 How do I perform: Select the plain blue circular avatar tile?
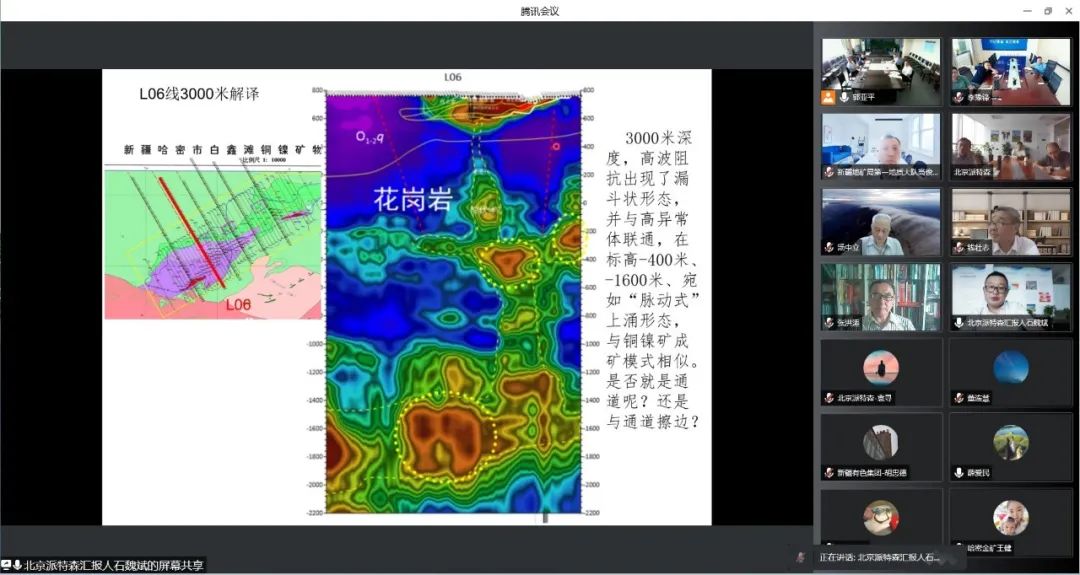pyautogui.click(x=1010, y=368)
